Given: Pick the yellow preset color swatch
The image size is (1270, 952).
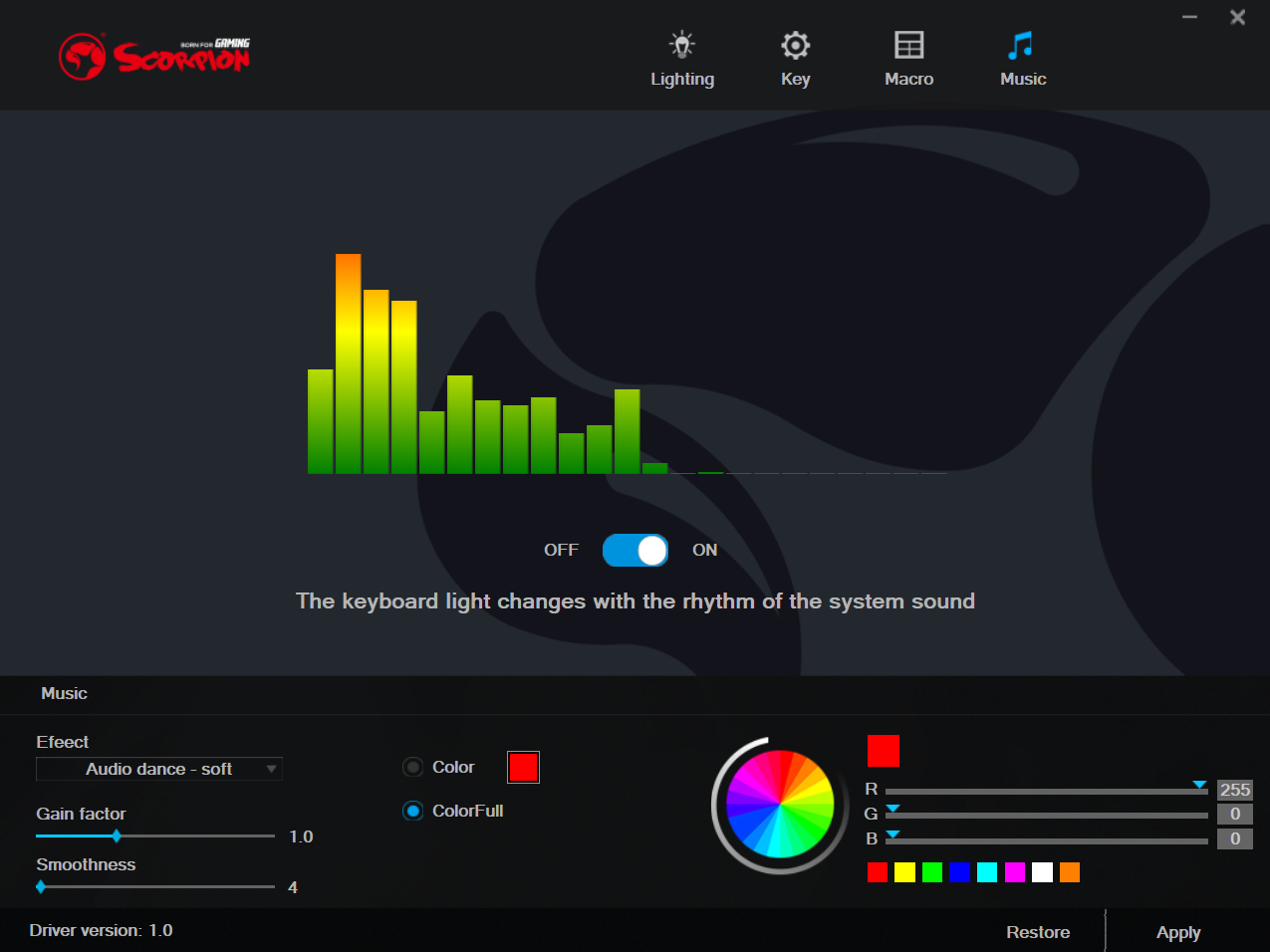Looking at the screenshot, I should click(904, 872).
